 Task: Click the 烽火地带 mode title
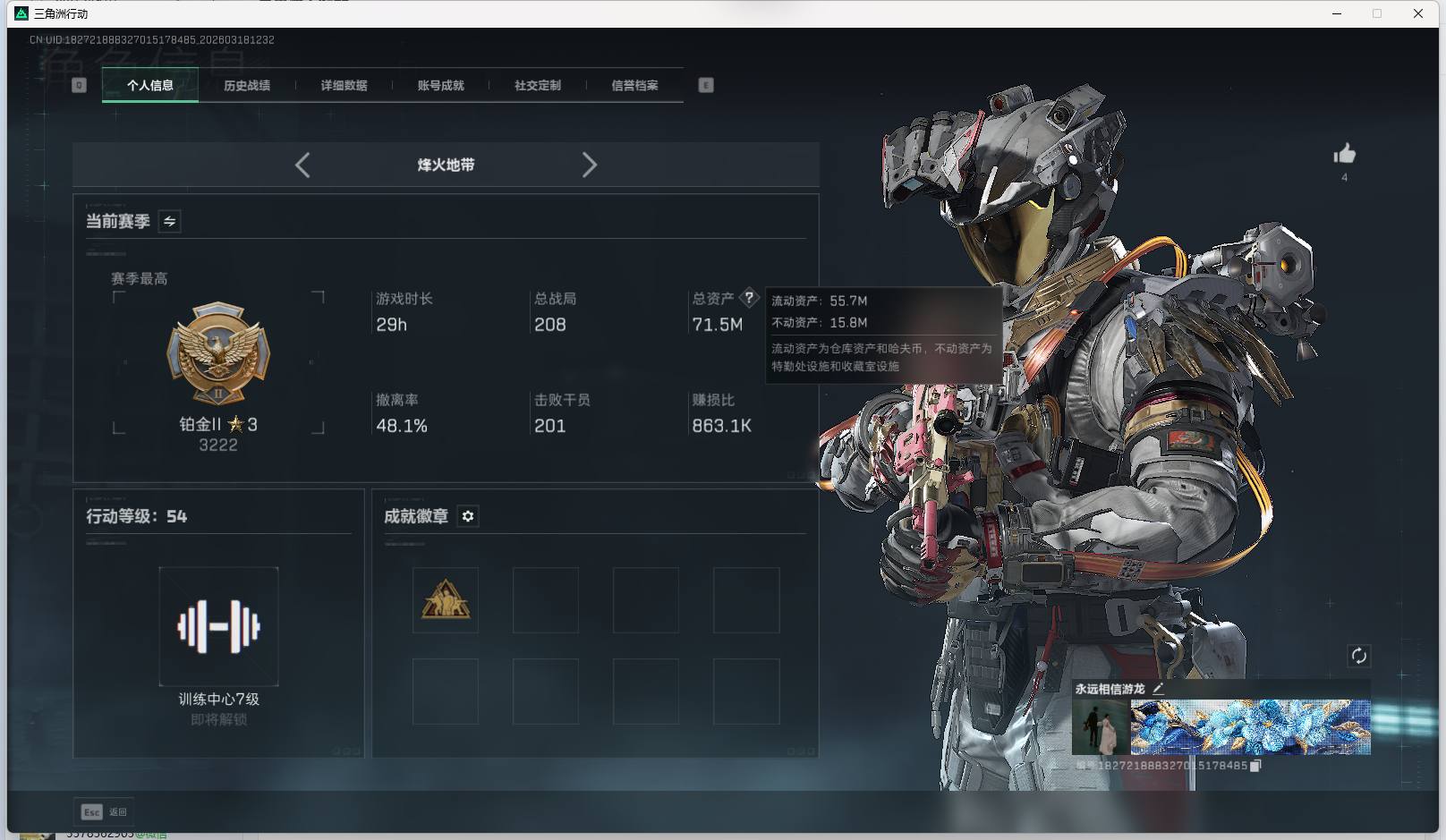click(x=446, y=165)
